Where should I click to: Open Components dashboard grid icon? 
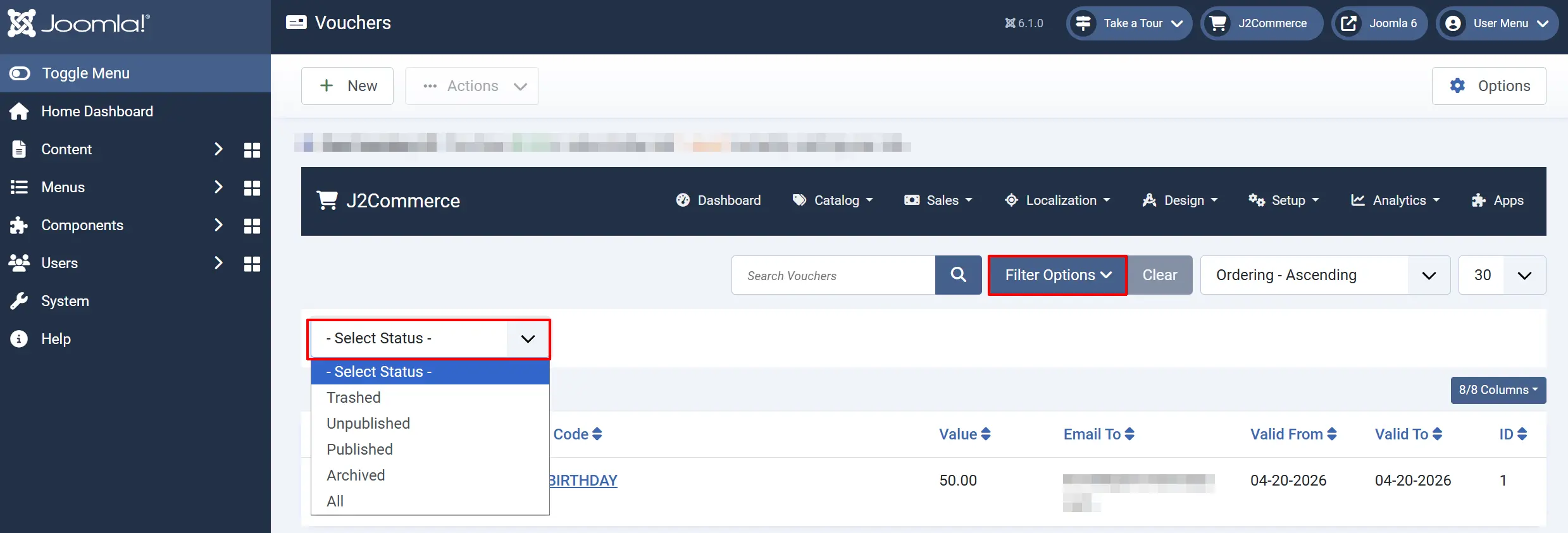(x=252, y=226)
